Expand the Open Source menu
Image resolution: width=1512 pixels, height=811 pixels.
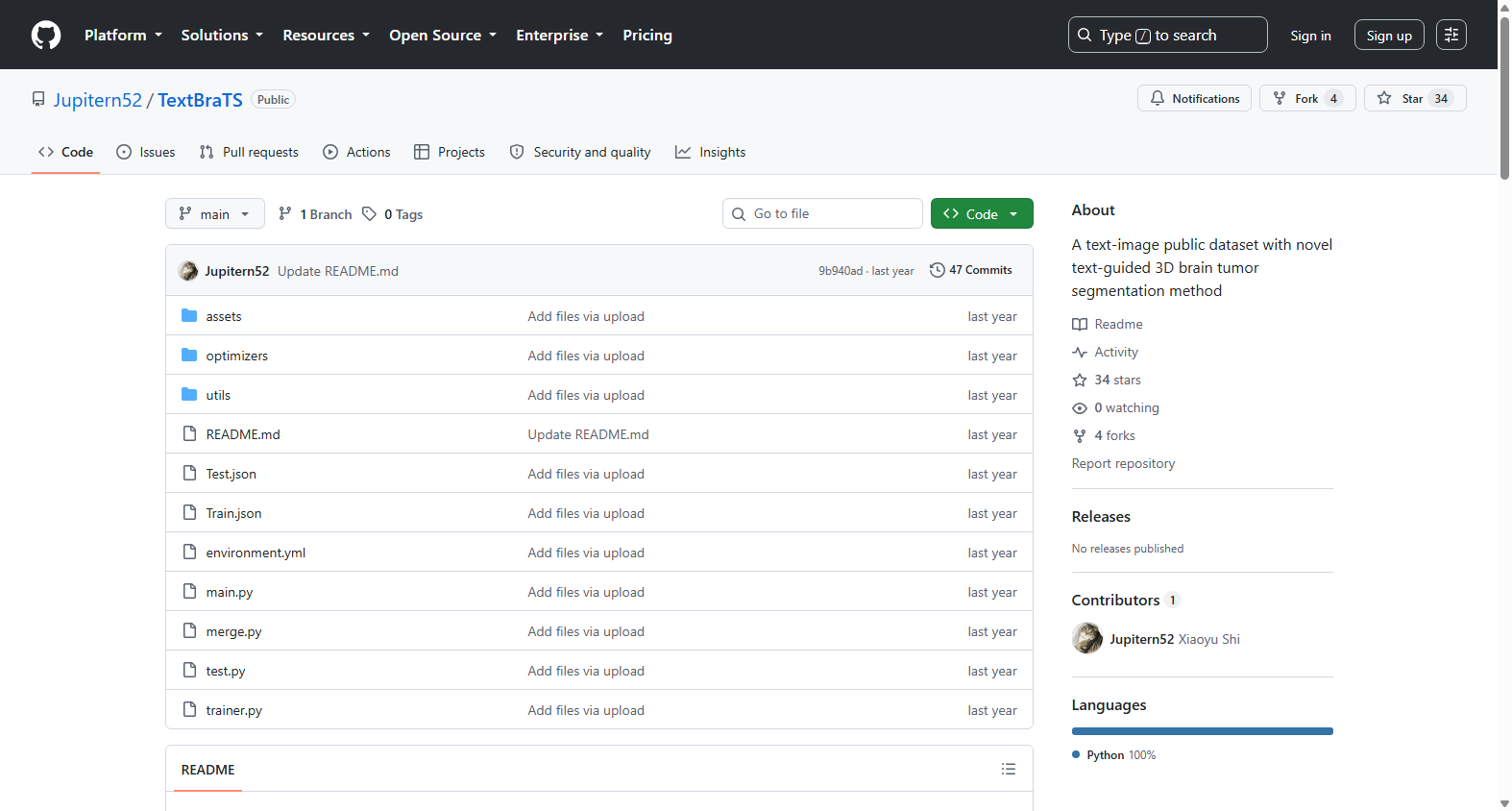[x=443, y=36]
